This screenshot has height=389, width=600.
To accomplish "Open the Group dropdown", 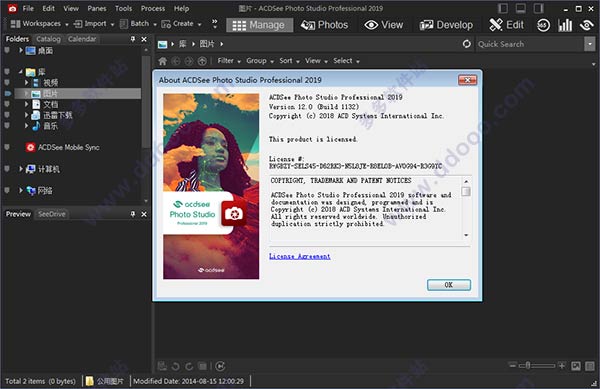I will (260, 61).
